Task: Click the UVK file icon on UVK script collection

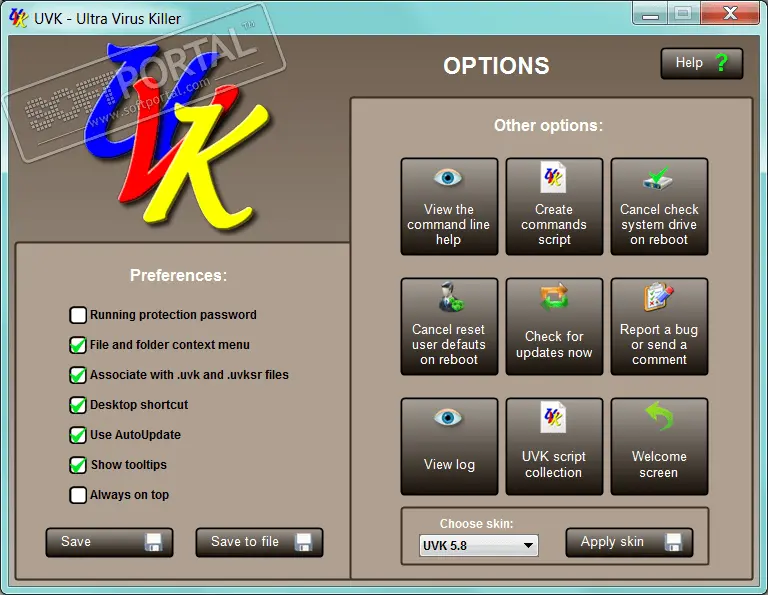Action: coord(553,417)
